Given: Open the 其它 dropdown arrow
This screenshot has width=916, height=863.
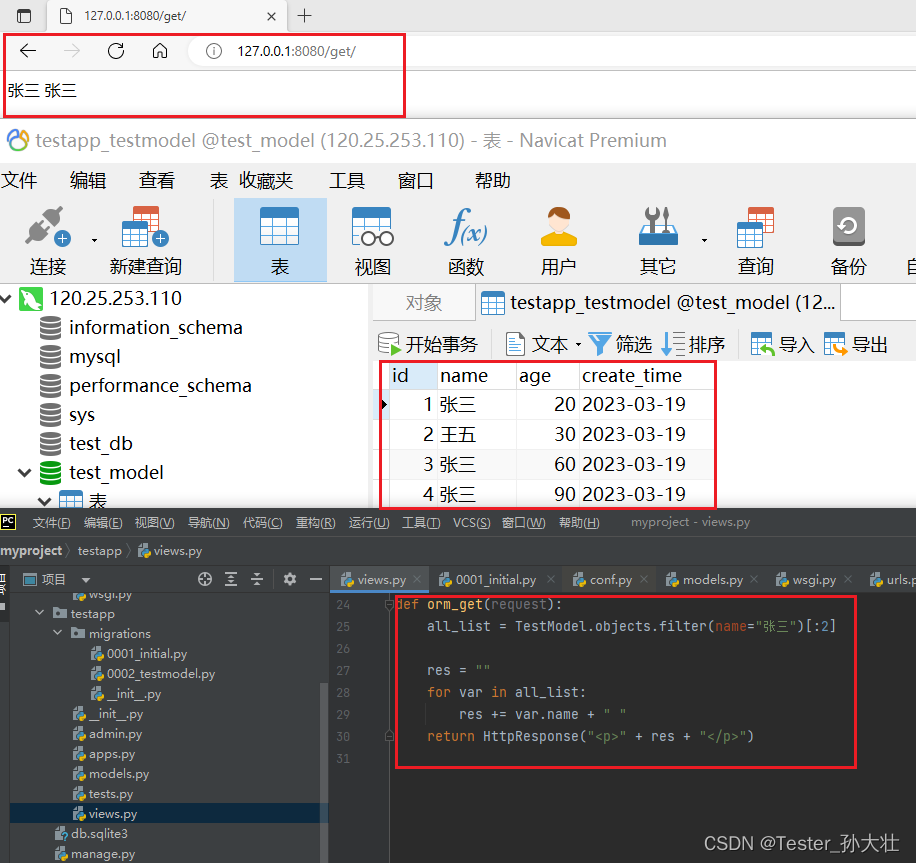Looking at the screenshot, I should (704, 240).
